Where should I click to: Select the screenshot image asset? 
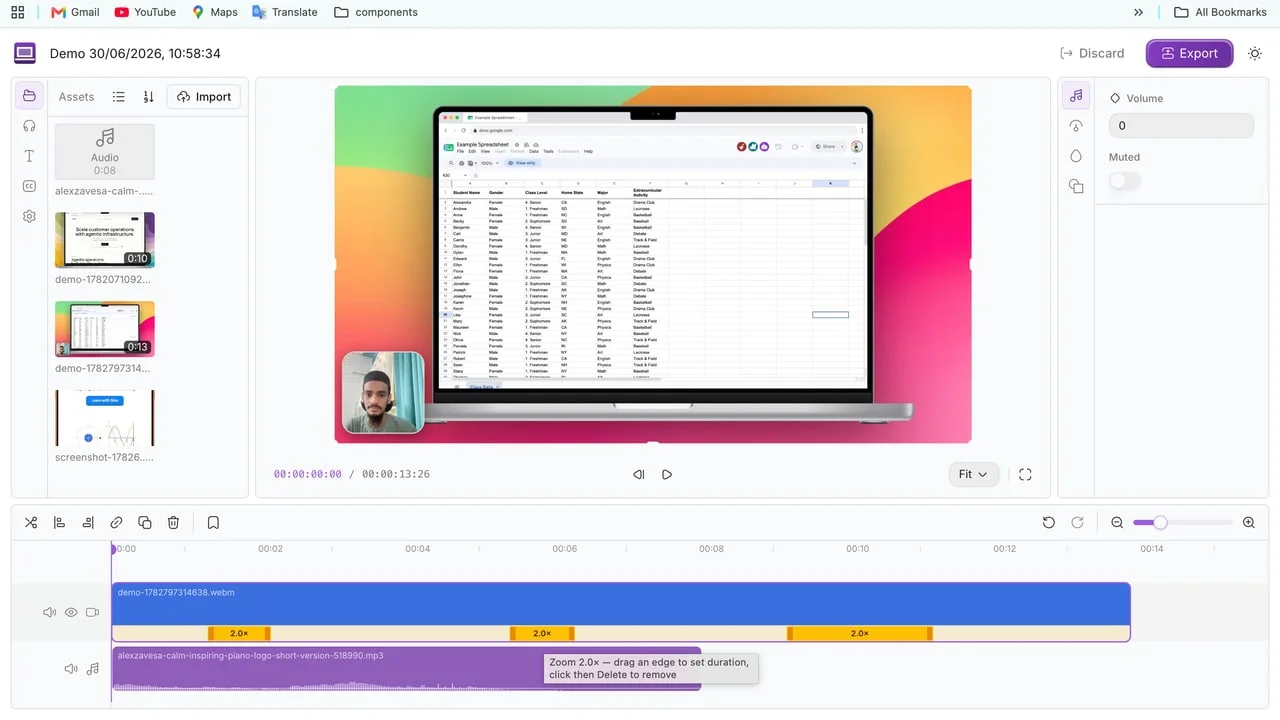pos(105,418)
